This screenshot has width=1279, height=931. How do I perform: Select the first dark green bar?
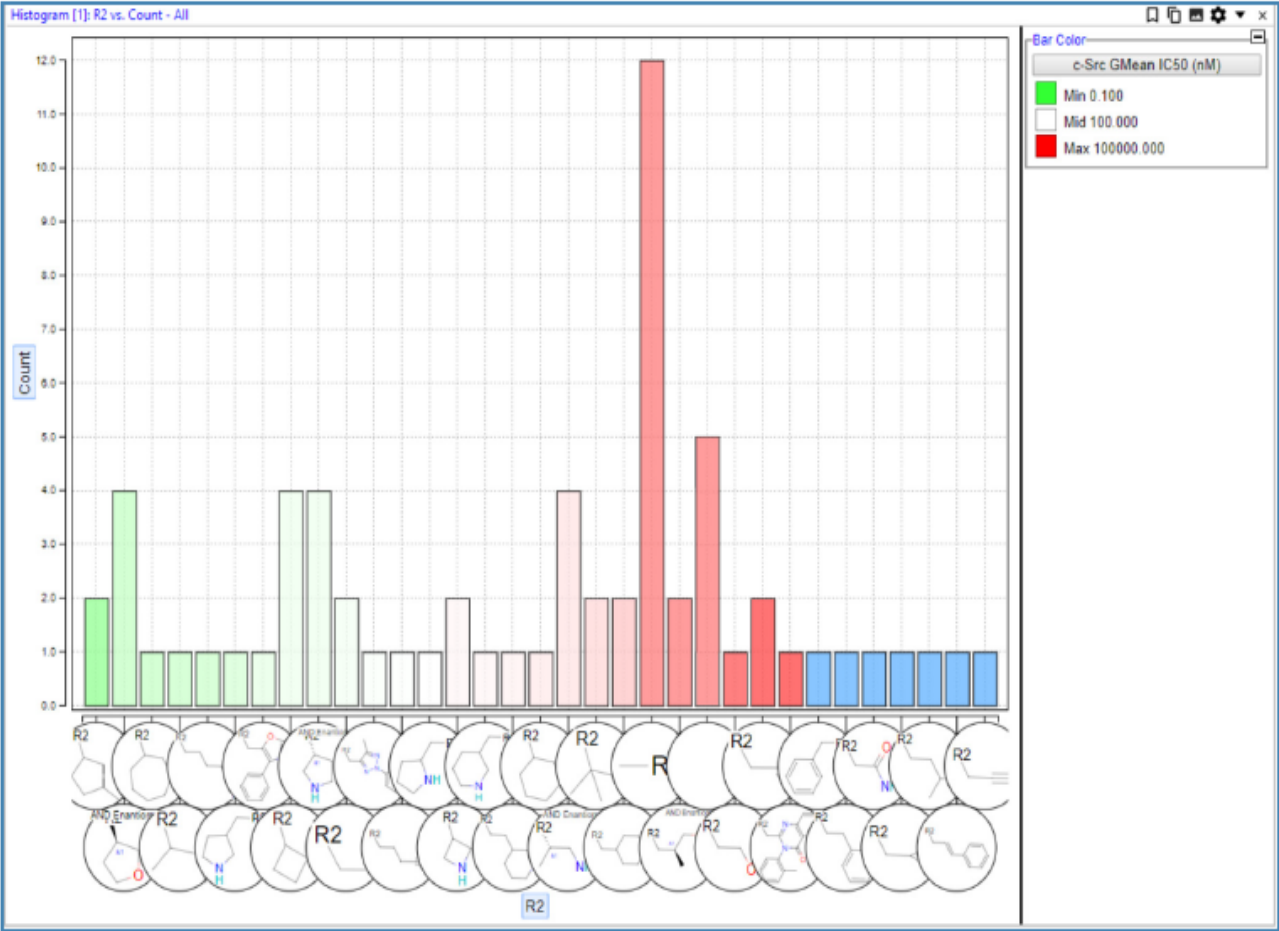[97, 651]
